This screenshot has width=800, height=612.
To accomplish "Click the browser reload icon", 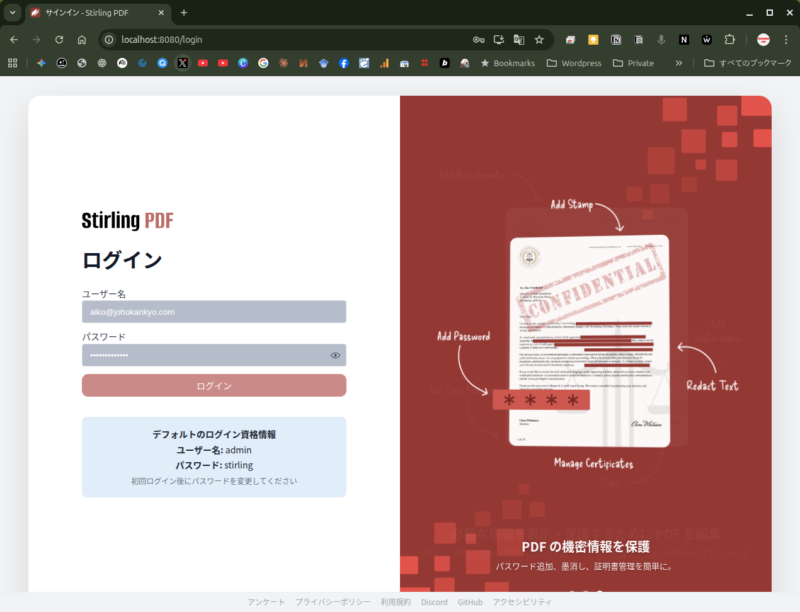I will 59,39.
